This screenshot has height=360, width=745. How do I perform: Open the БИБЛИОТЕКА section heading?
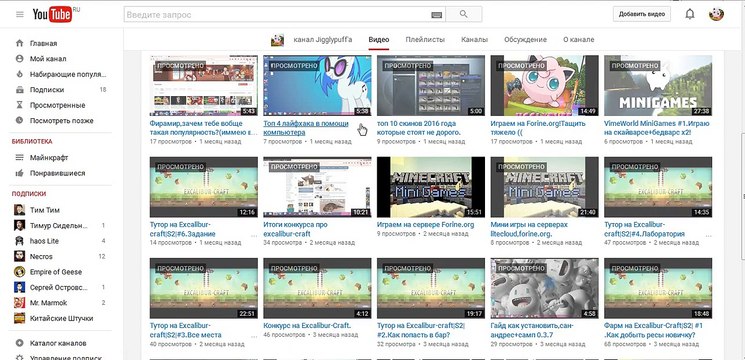32,142
